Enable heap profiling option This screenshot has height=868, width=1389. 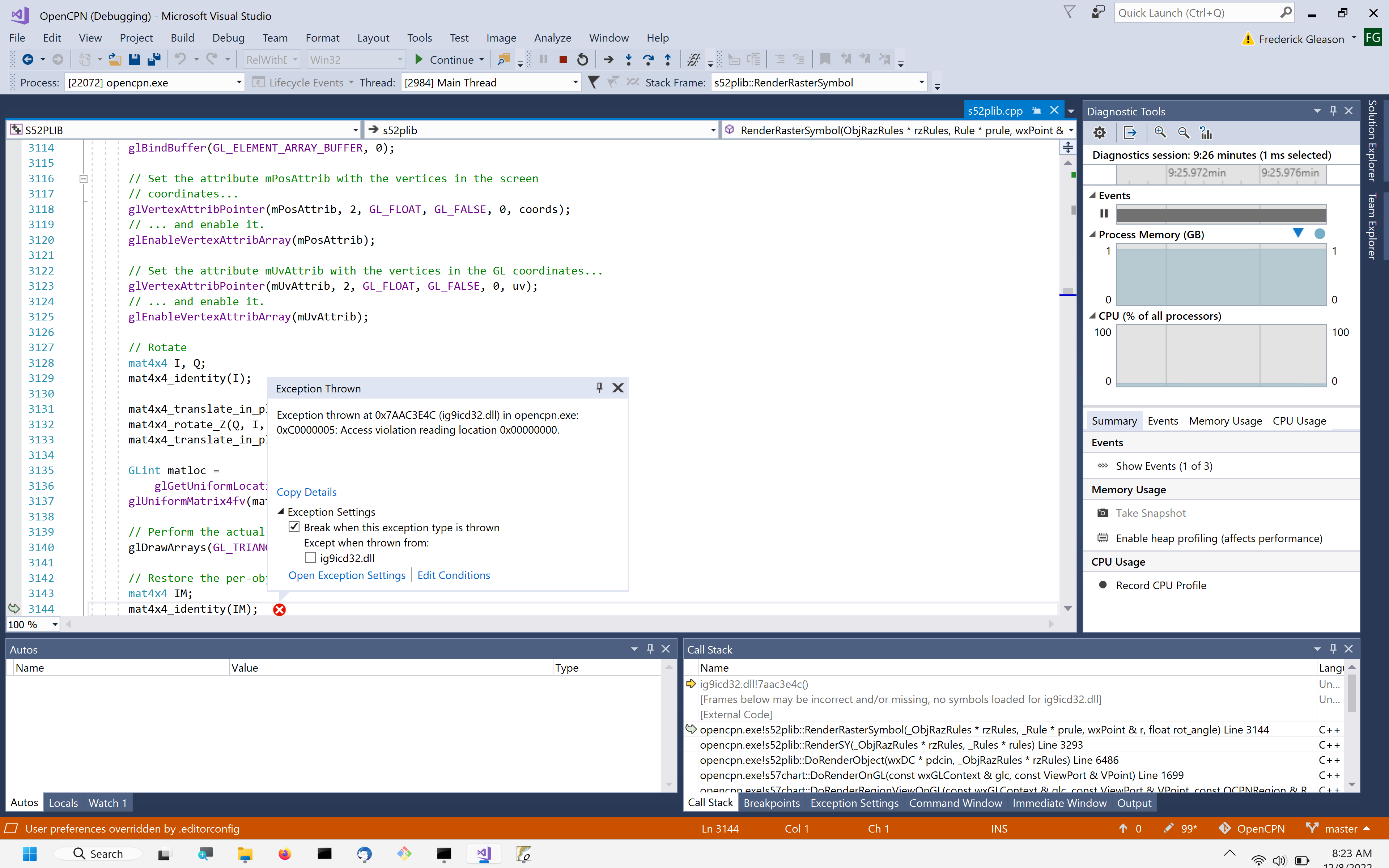click(x=1219, y=538)
